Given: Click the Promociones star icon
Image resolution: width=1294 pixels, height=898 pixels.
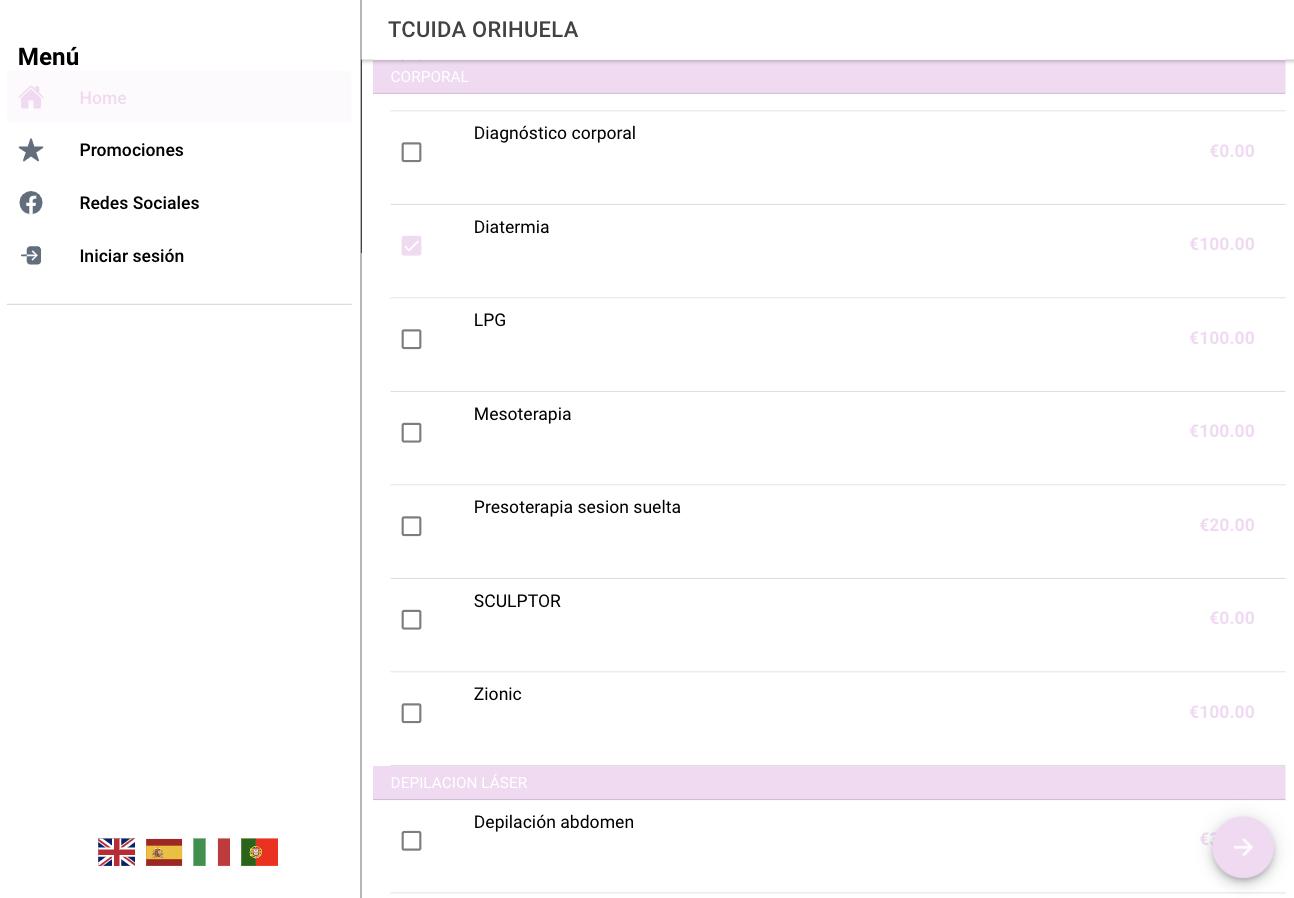Looking at the screenshot, I should click(x=31, y=150).
